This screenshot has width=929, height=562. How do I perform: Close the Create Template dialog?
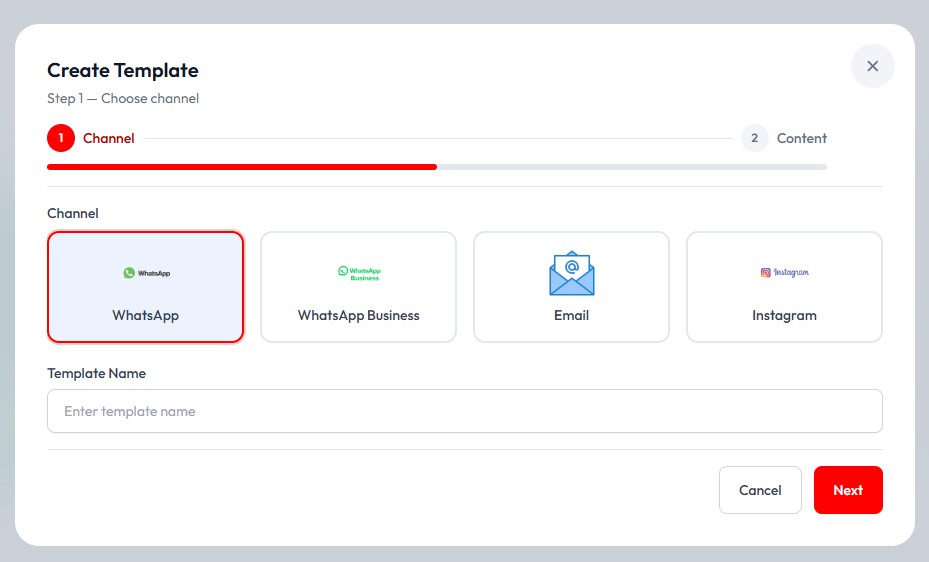[x=872, y=66]
